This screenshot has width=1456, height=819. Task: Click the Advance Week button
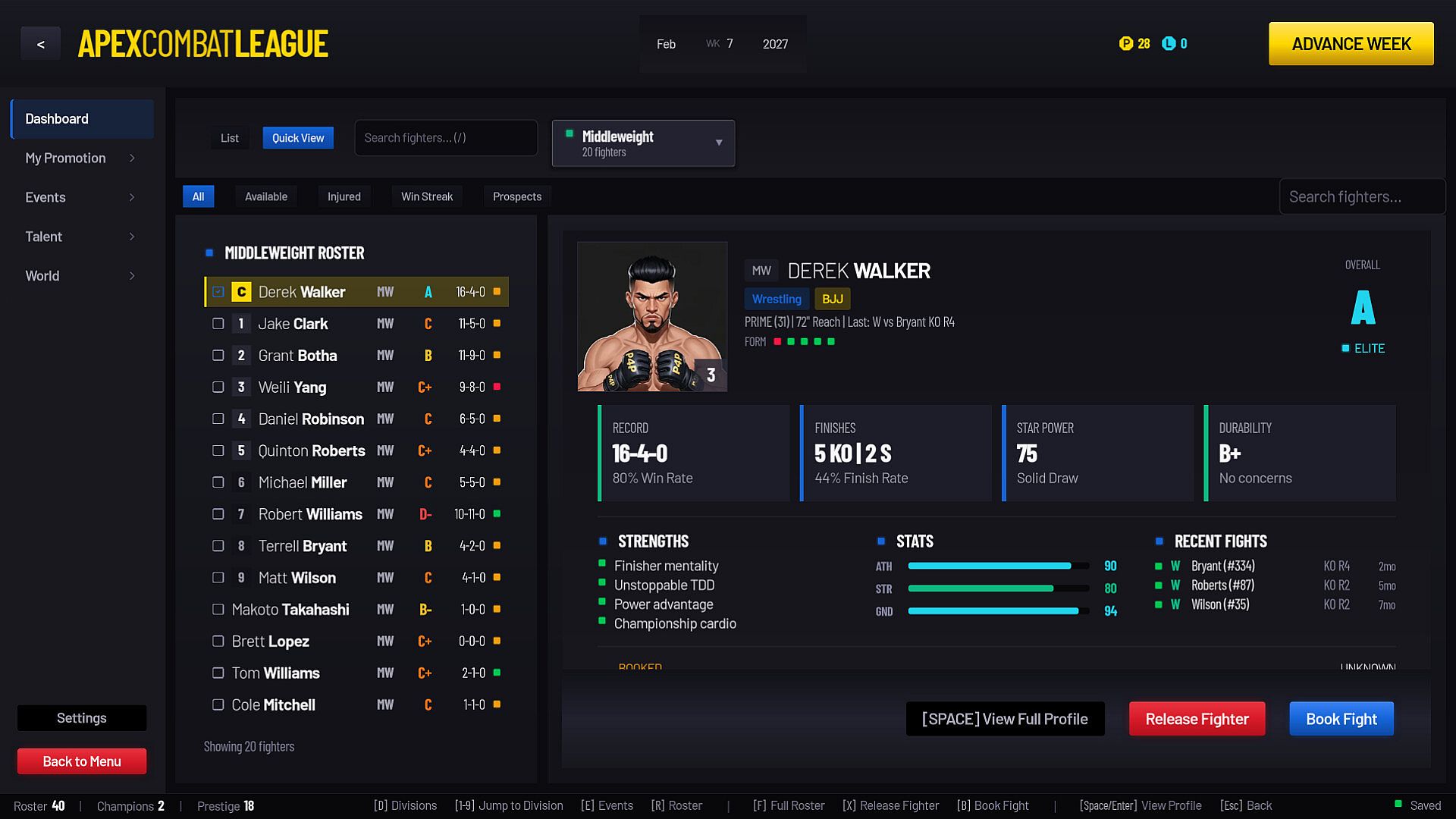point(1351,44)
